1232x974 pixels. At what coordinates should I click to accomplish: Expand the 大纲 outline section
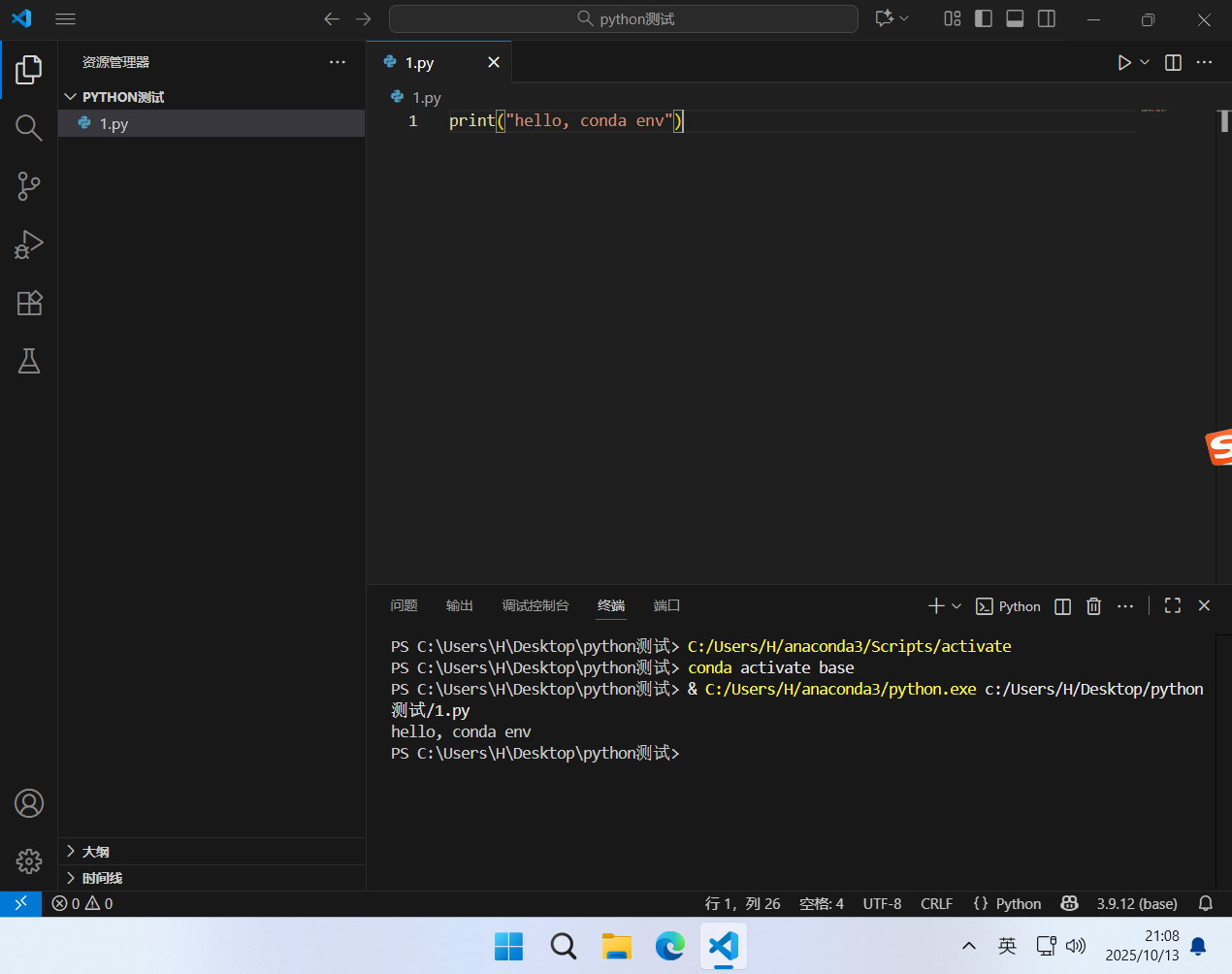click(211, 851)
